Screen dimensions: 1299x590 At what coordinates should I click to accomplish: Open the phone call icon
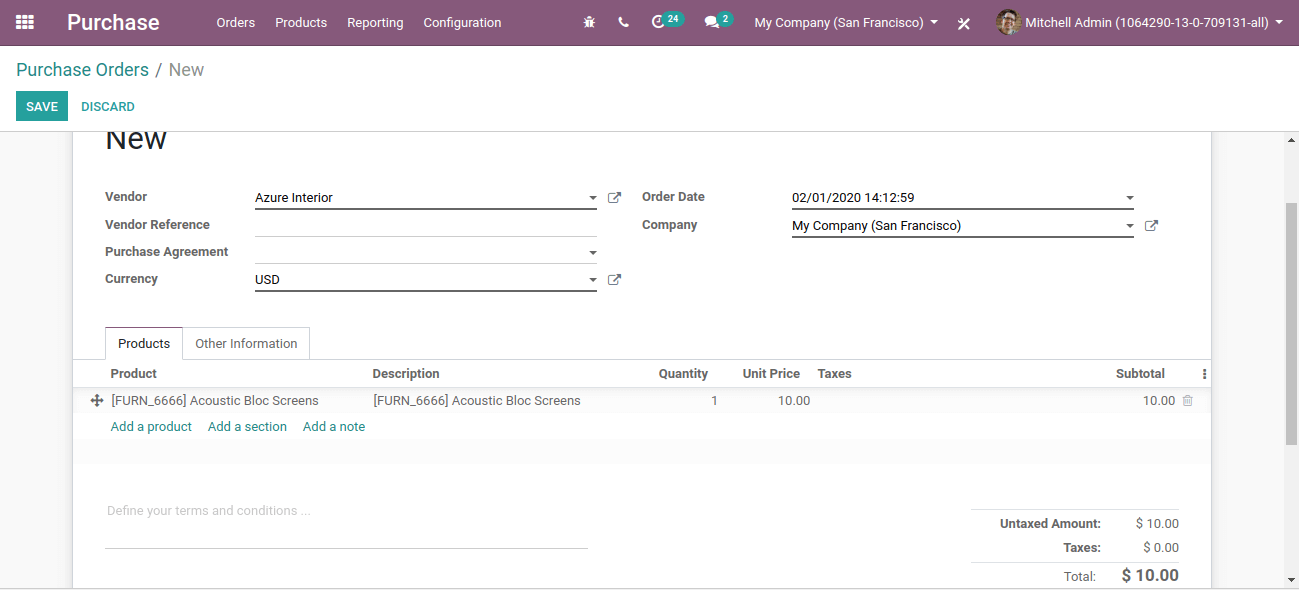click(624, 22)
